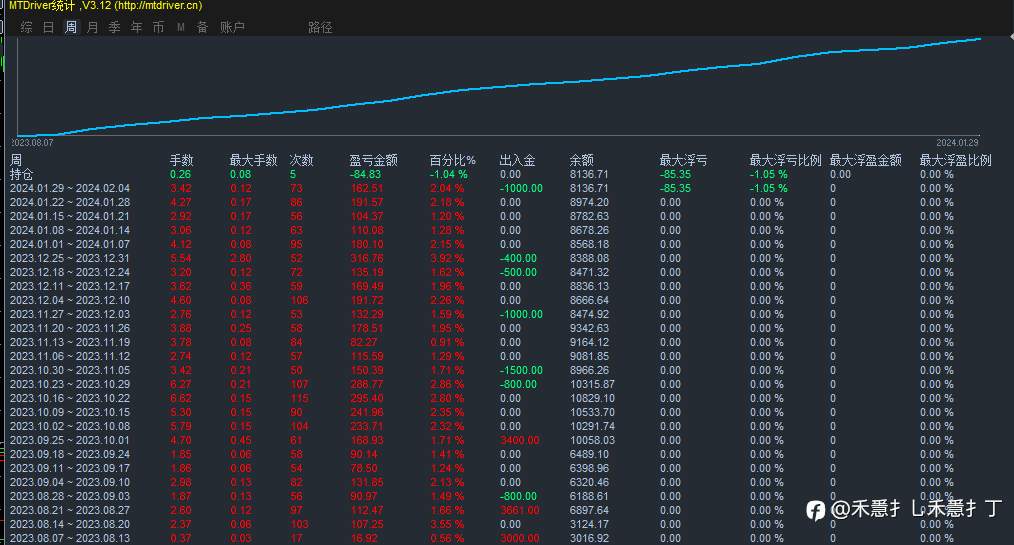1014x545 pixels.
Task: Click the 最大浮亏比例 column header
Action: coord(785,160)
